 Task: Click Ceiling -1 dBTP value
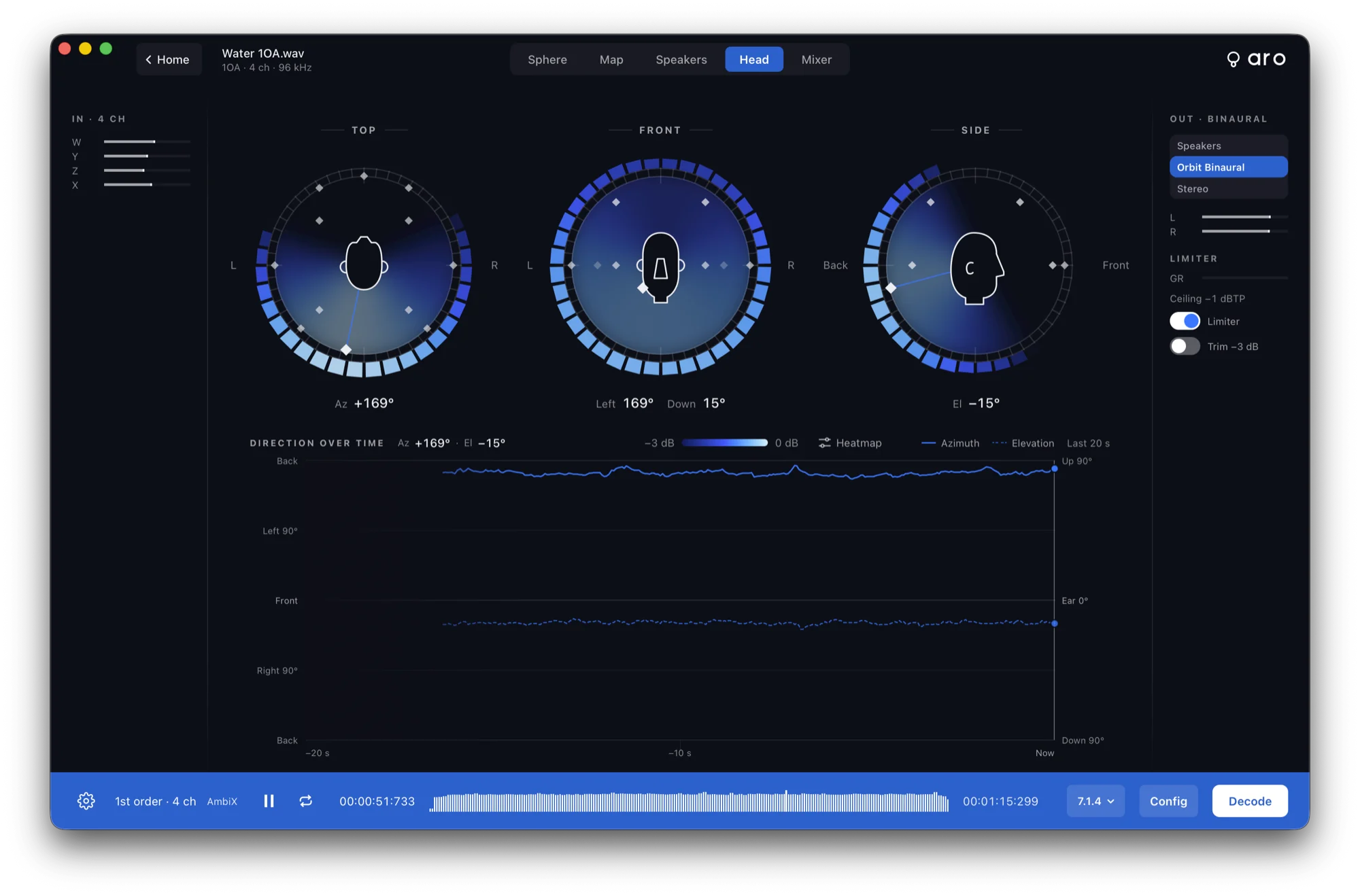pyautogui.click(x=1207, y=298)
